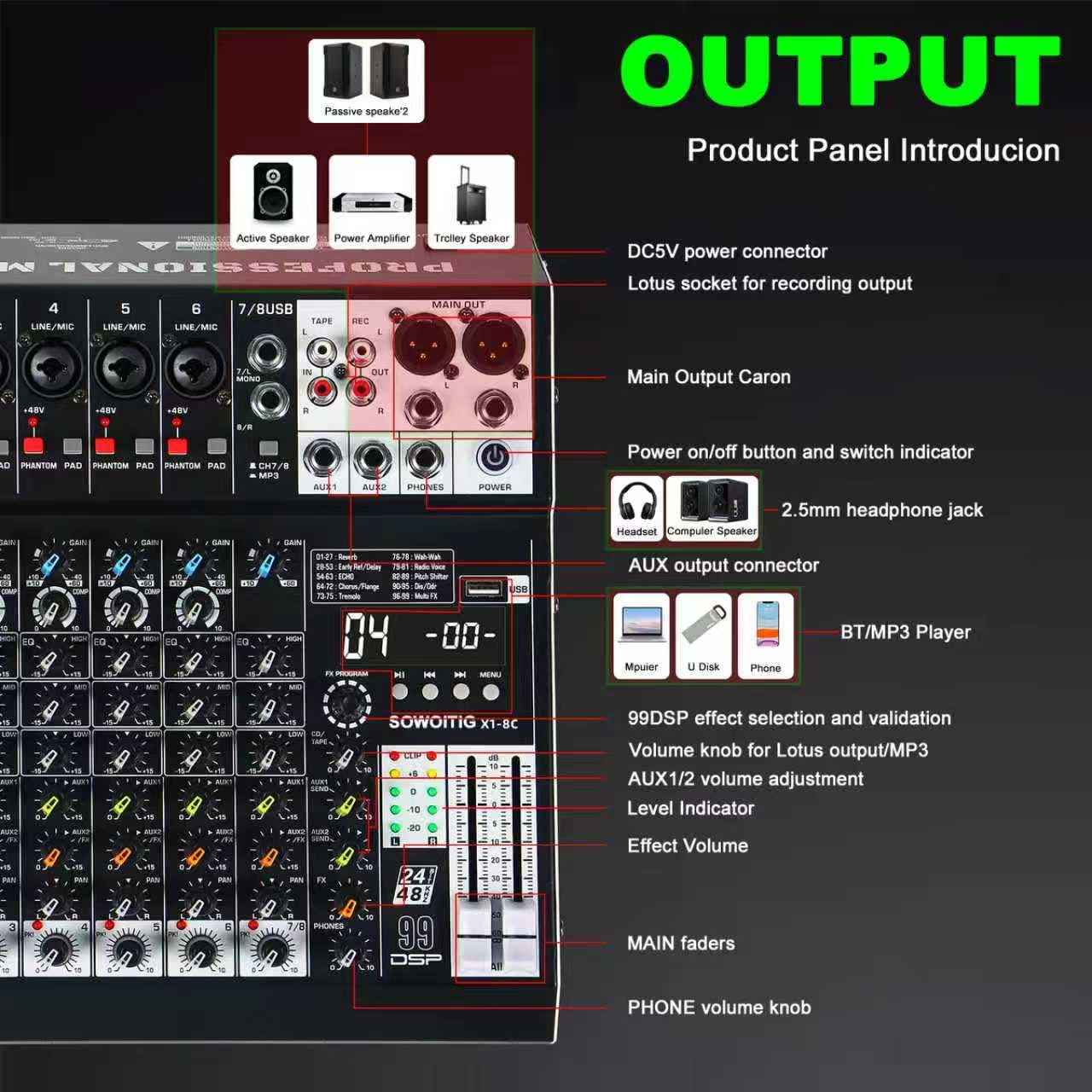
Task: Toggle channel 5 red PHANTOM +48V switch
Action: click(x=105, y=444)
